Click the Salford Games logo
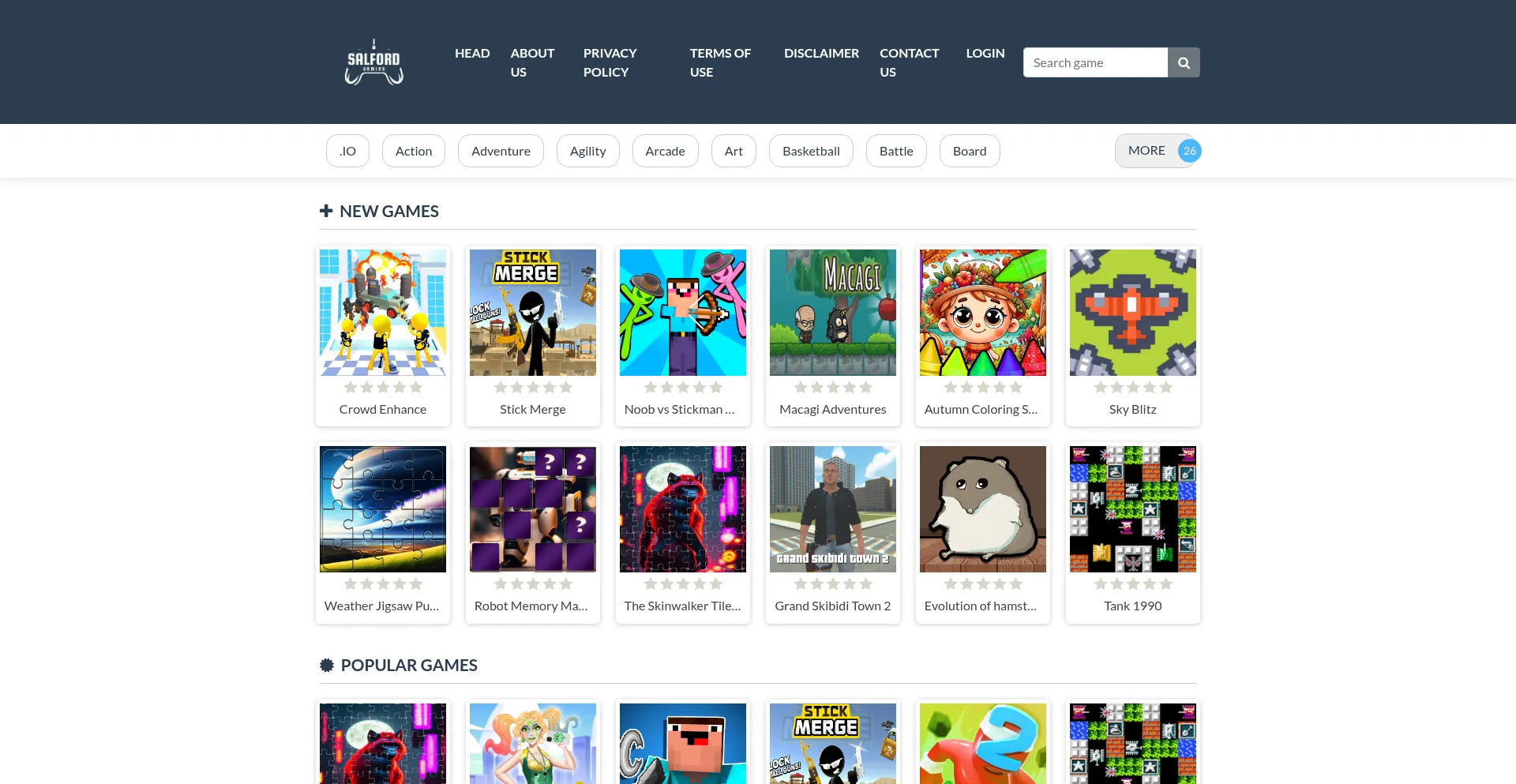The width and height of the screenshot is (1516, 784). 373,62
